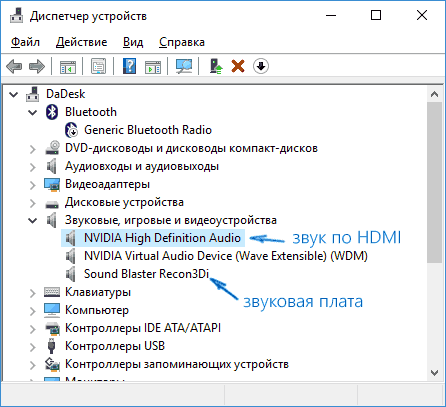This screenshot has width=446, height=407.
Task: Toggle the action pane toolbar icon
Action: point(153,66)
